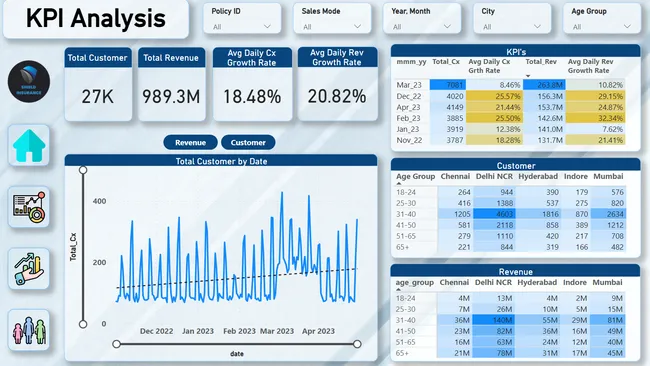Click the bottom handle of vertical Total_Cx slider
The height and width of the screenshot is (366, 650).
tap(83, 324)
